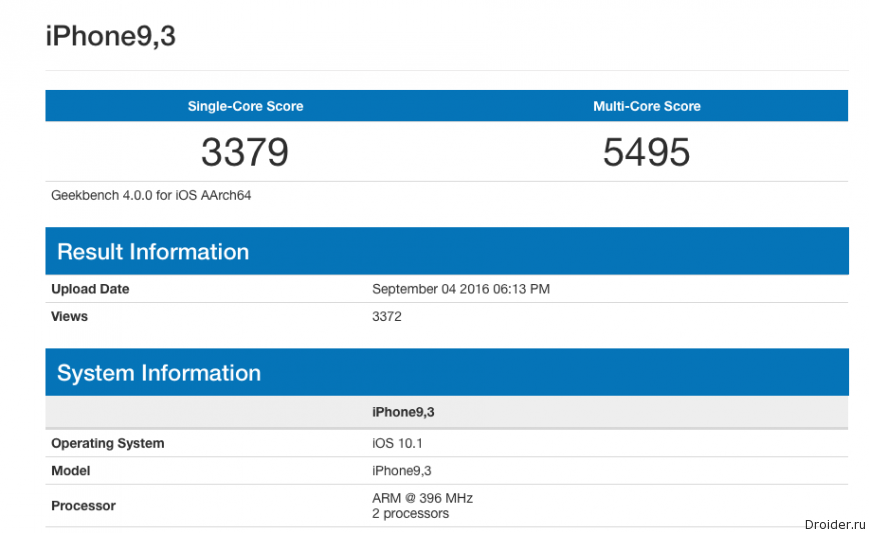Screen dimensions: 869x533
Task: Select the 2 processors text
Action: 410,514
